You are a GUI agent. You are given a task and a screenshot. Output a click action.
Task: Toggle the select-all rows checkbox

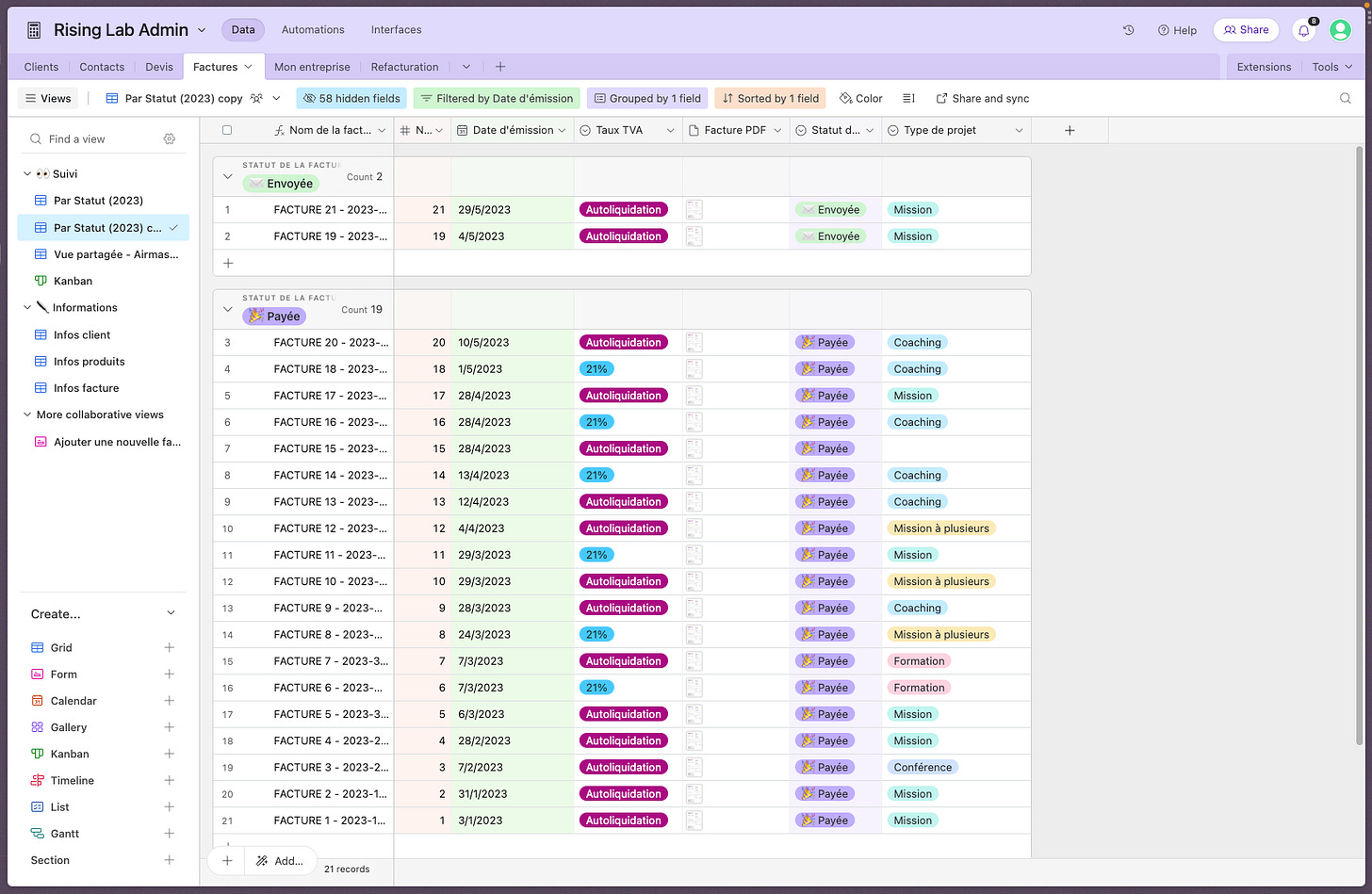pyautogui.click(x=227, y=130)
